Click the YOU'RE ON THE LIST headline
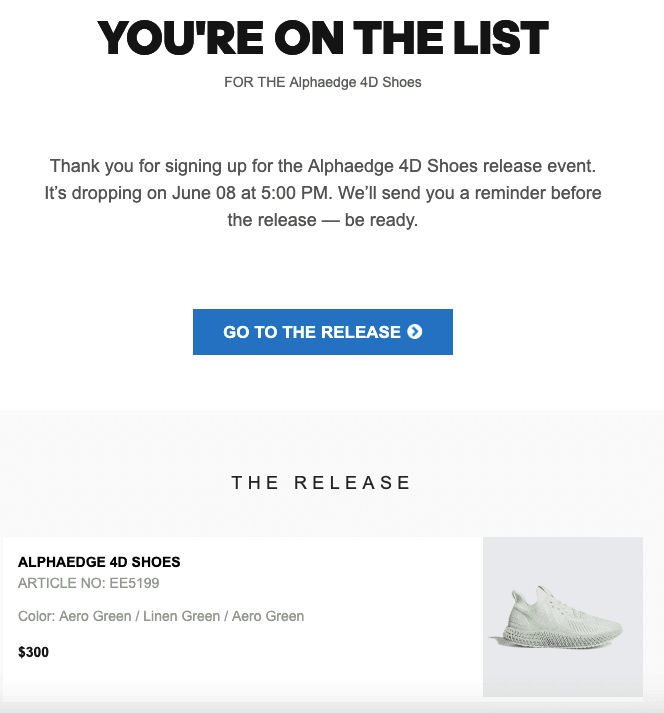This screenshot has width=664, height=713. [322, 38]
